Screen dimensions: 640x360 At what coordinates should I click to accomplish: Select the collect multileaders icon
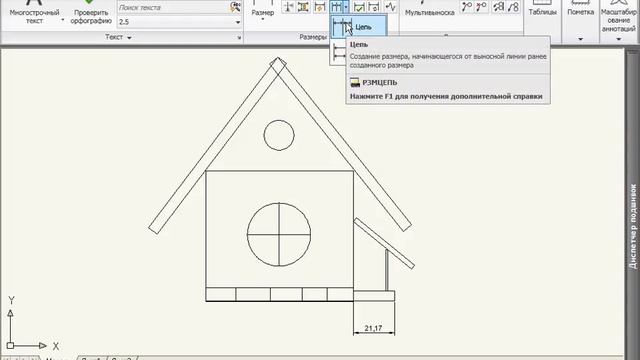click(513, 7)
